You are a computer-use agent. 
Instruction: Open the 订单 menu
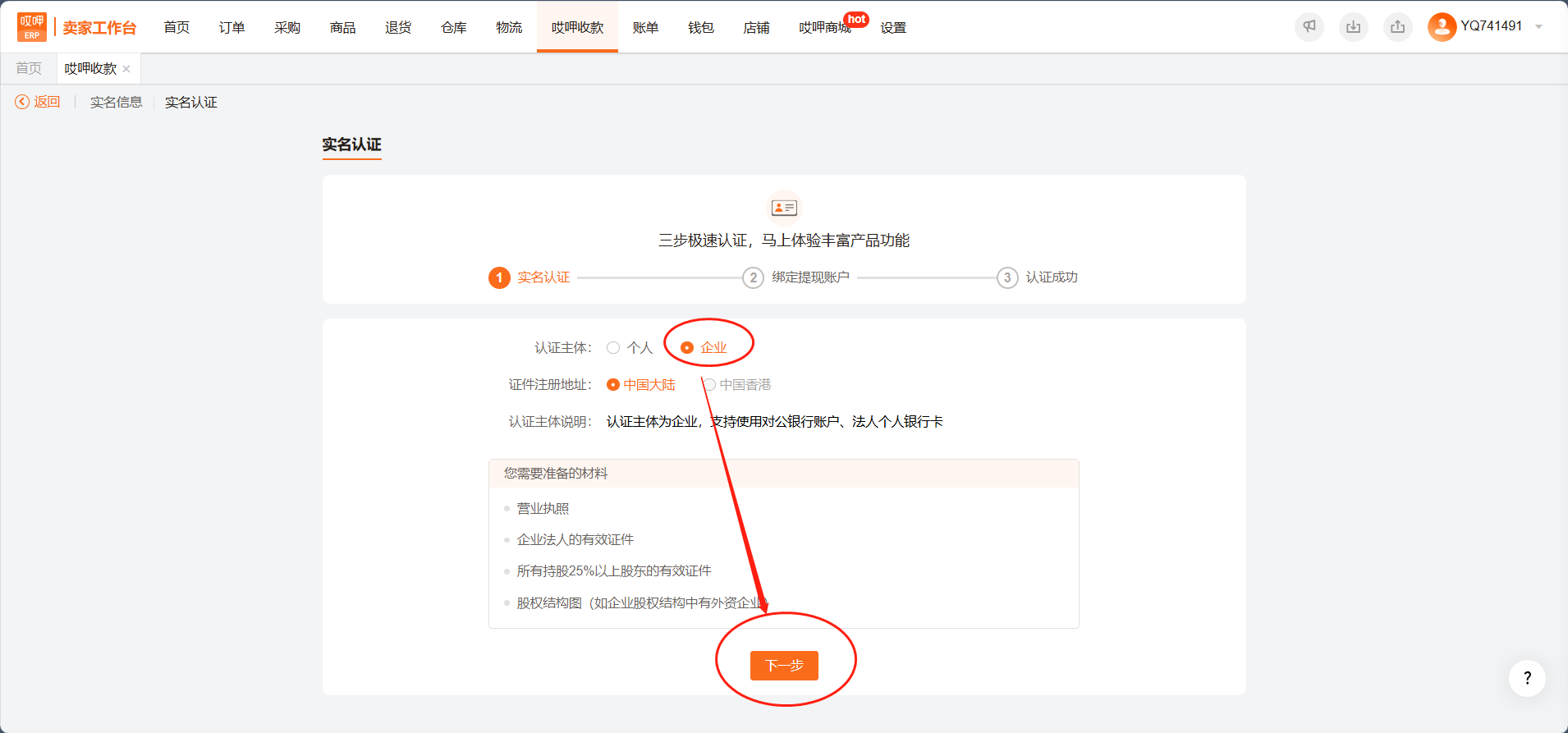pos(232,27)
